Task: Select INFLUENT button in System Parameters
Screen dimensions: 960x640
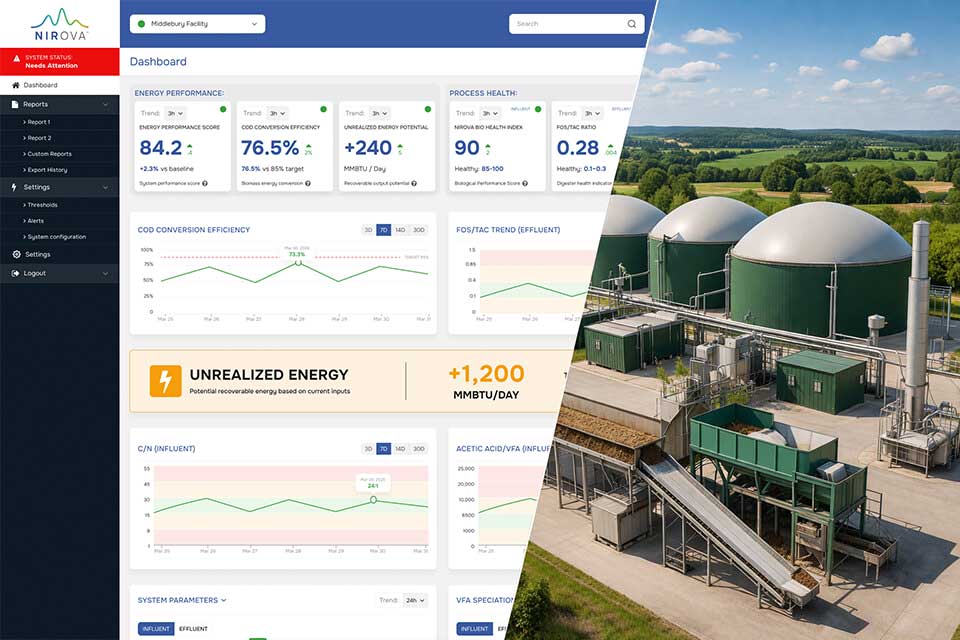Action: pos(156,629)
